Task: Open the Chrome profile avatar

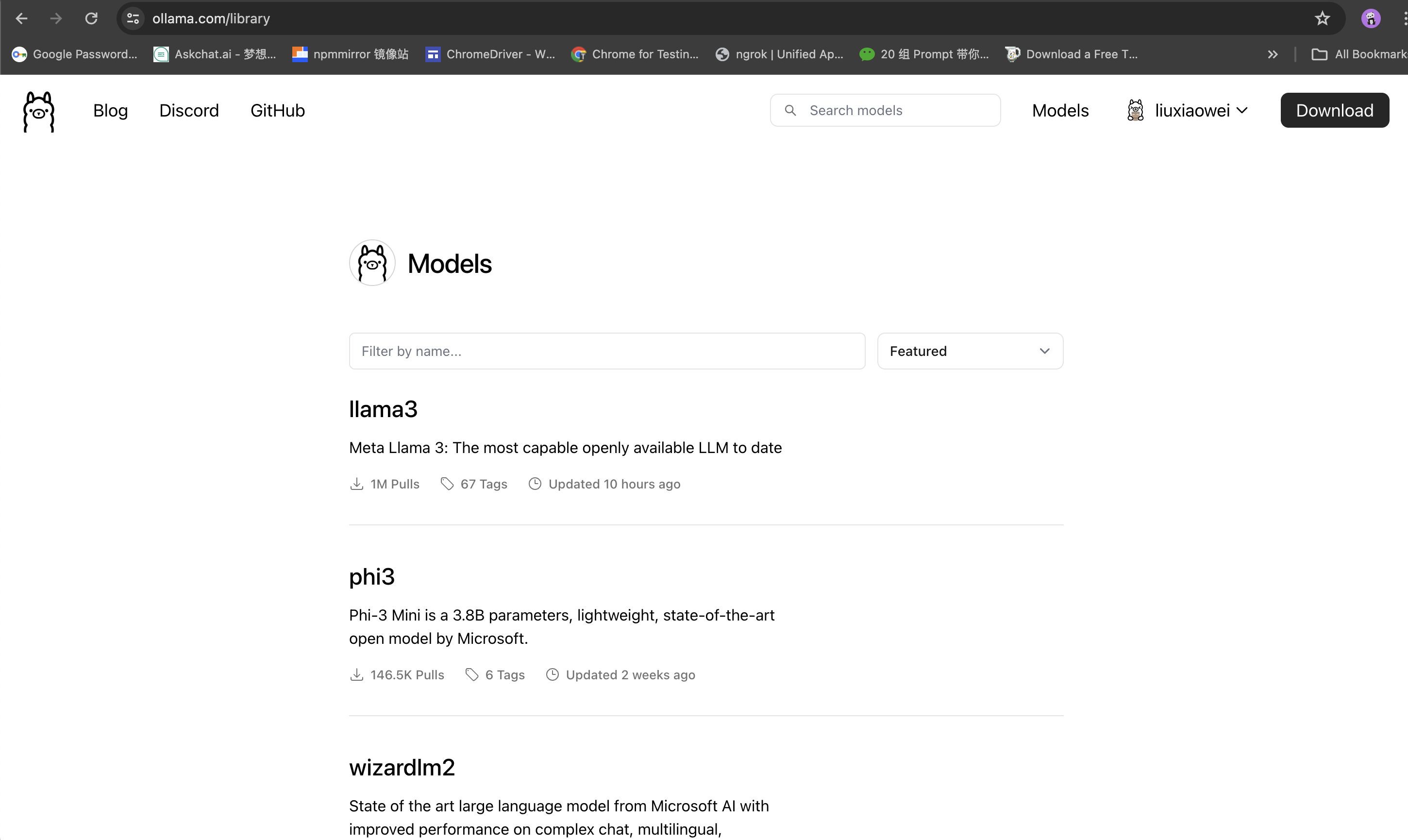Action: pos(1370,18)
